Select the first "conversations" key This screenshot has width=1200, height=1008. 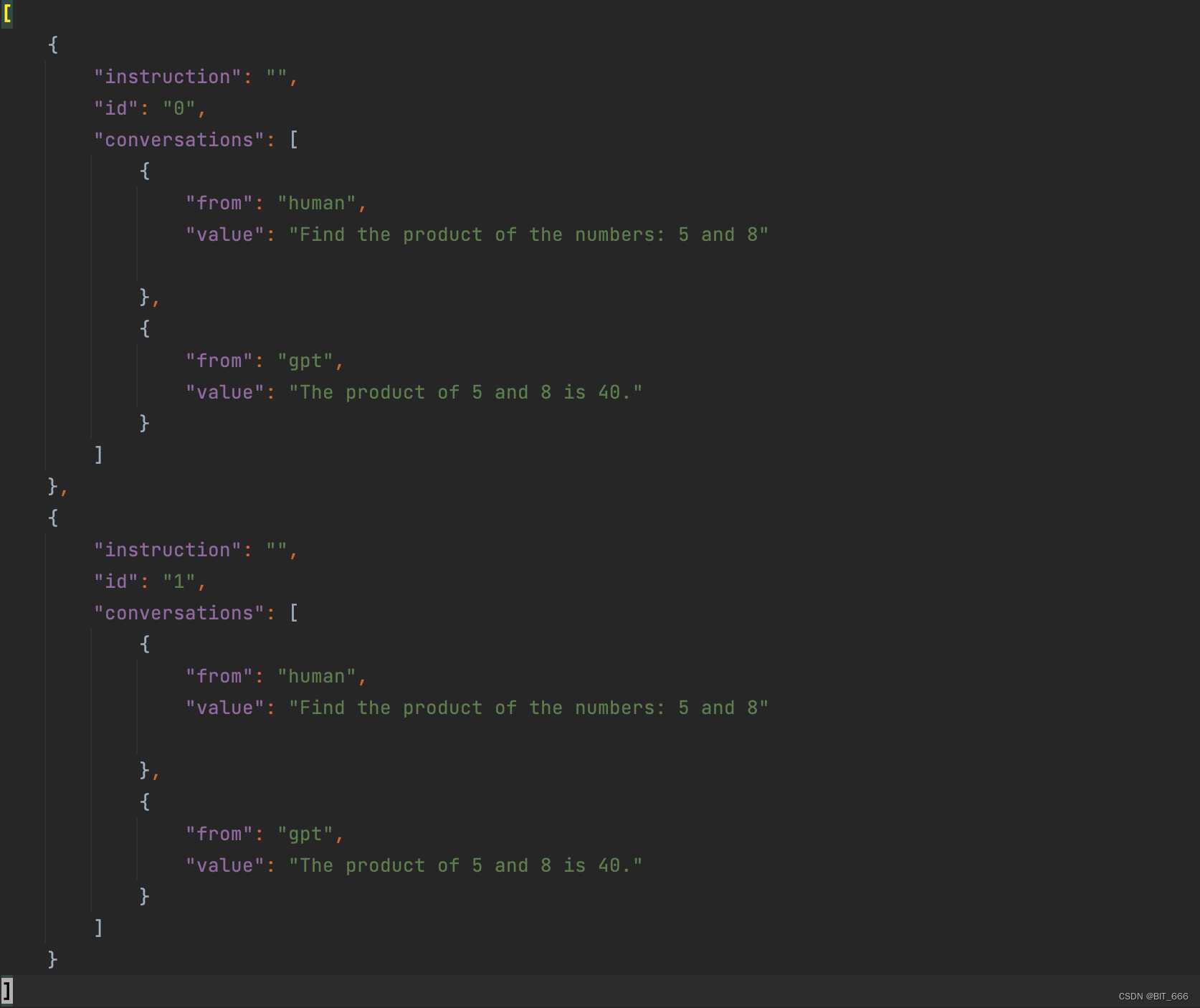coord(182,139)
